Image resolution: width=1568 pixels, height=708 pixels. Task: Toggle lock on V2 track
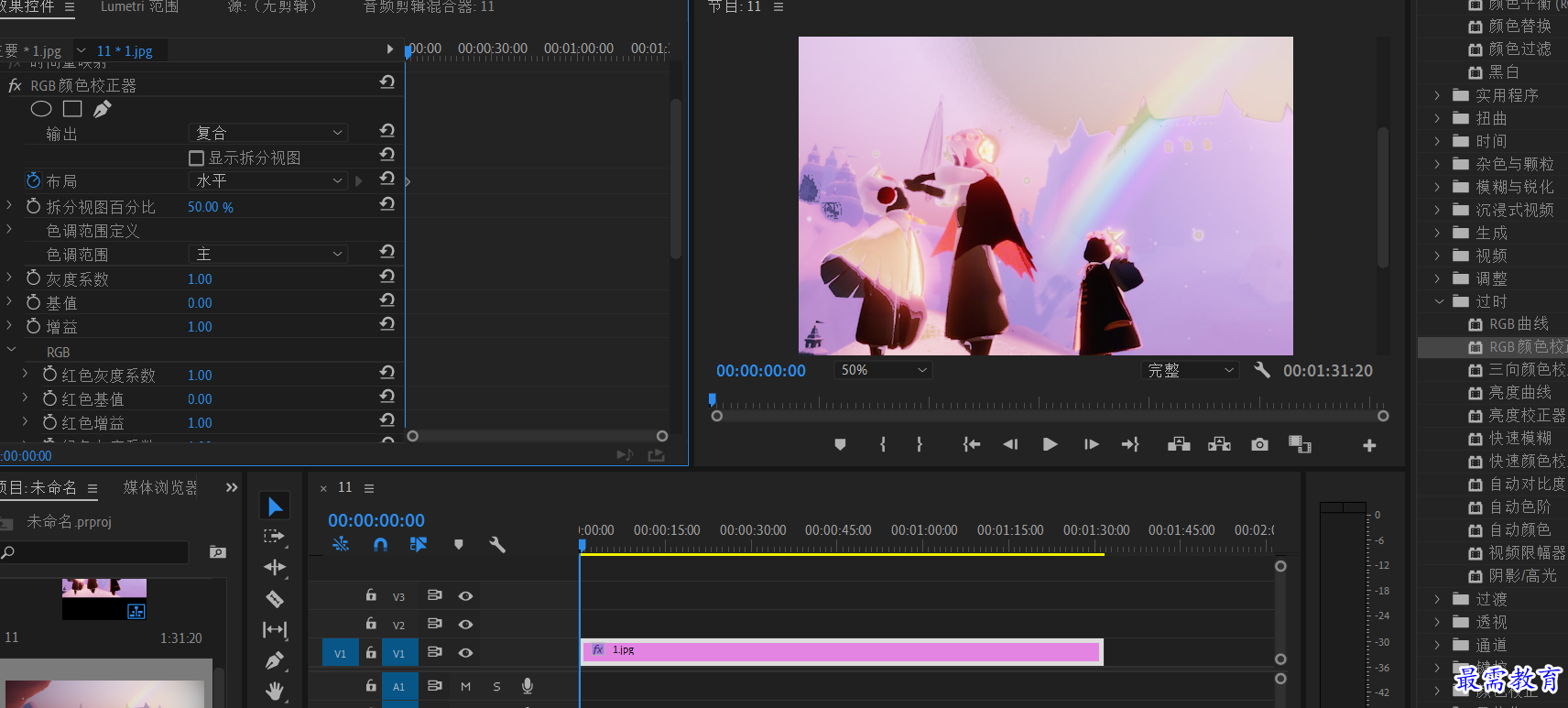pyautogui.click(x=371, y=624)
